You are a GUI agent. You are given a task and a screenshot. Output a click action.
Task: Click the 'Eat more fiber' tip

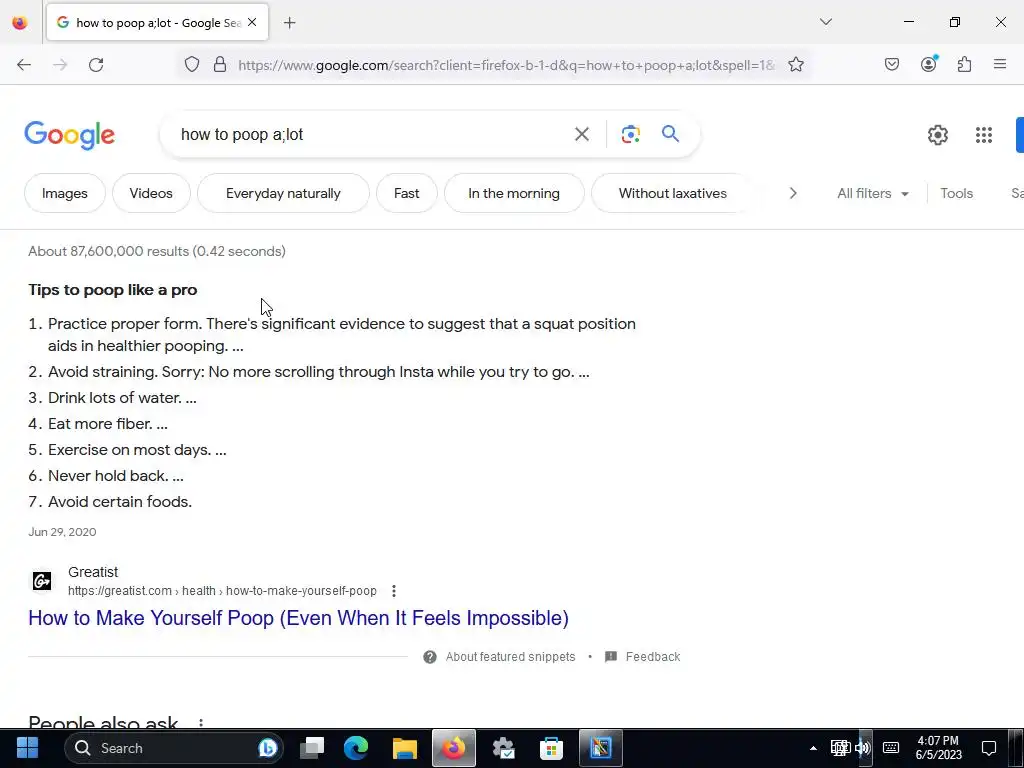(x=108, y=424)
